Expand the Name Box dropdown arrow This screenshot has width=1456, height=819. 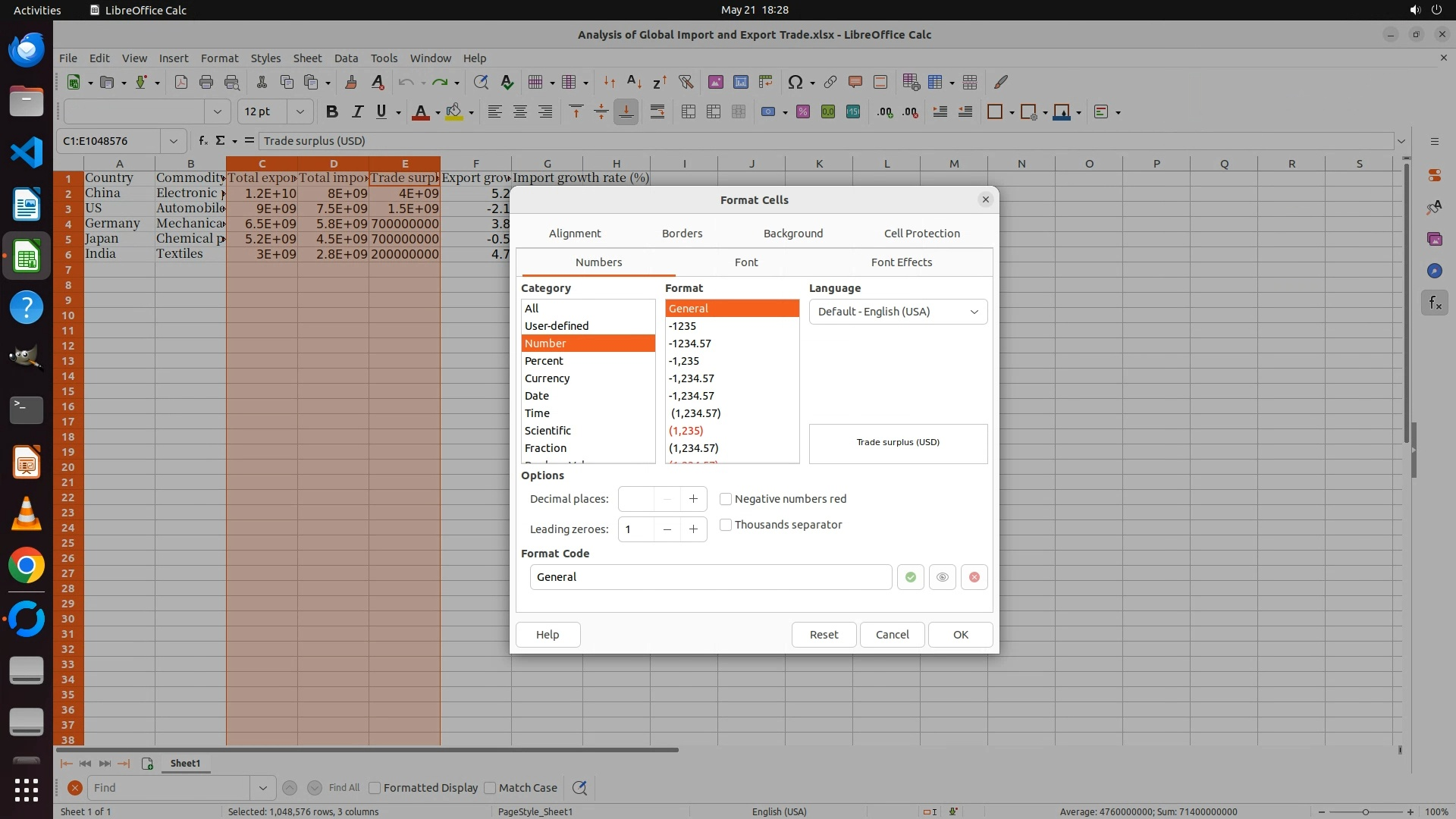click(174, 141)
